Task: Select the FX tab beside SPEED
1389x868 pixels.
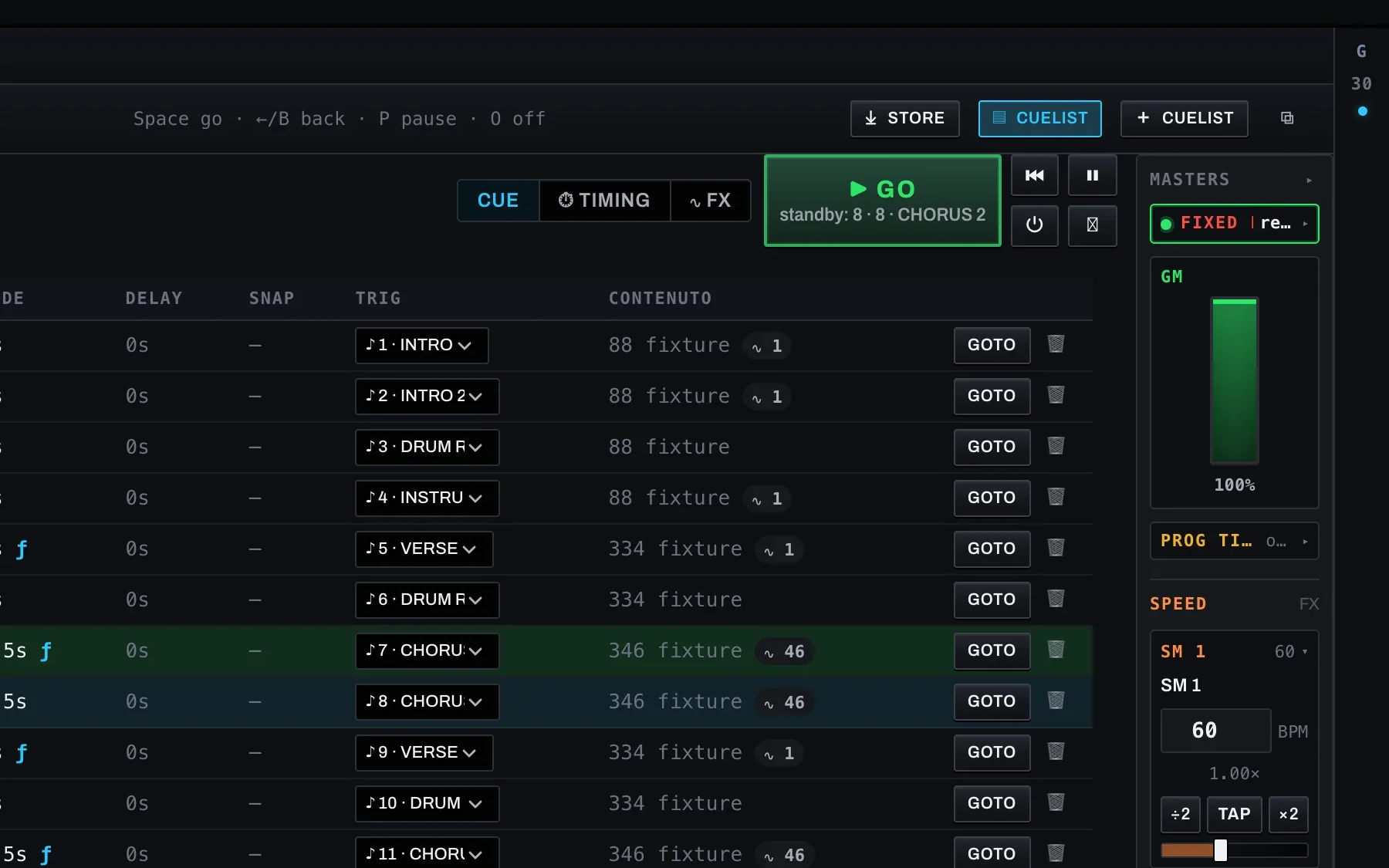Action: click(x=1309, y=603)
